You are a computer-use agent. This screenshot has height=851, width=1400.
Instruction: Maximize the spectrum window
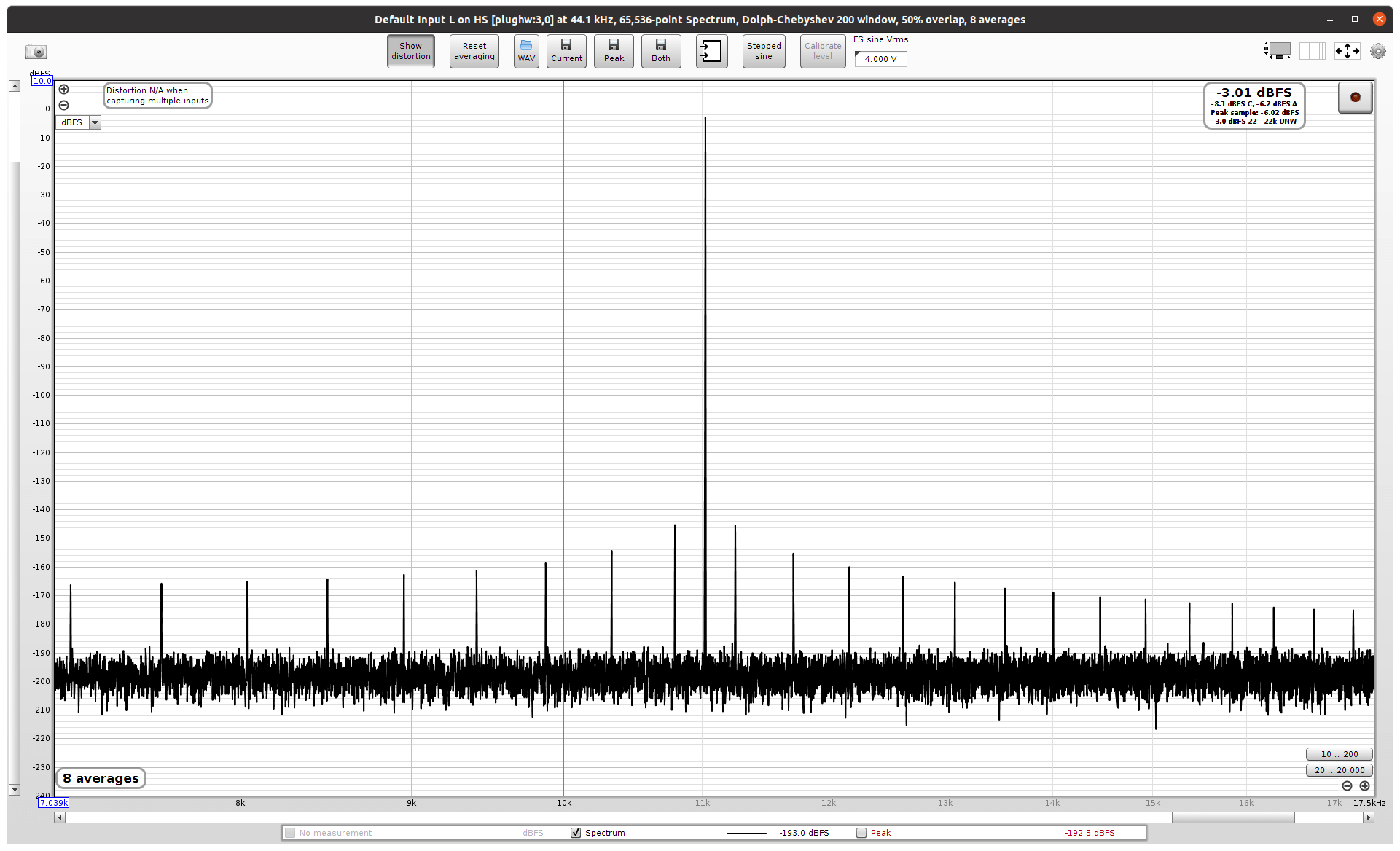(1355, 20)
